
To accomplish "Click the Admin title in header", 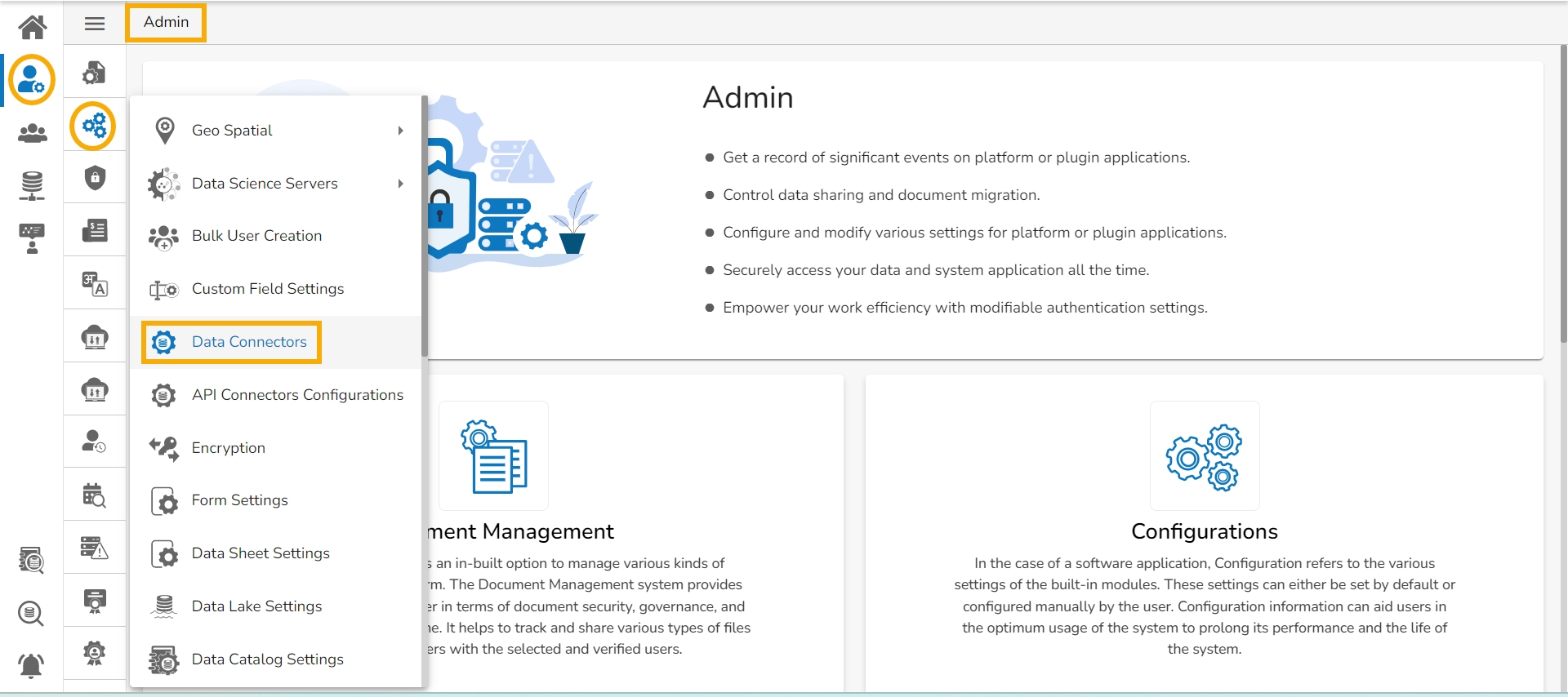I will 166,22.
